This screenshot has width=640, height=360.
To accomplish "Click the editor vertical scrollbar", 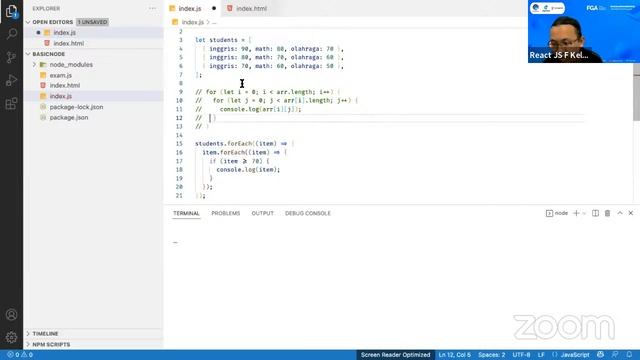I will tap(636, 92).
